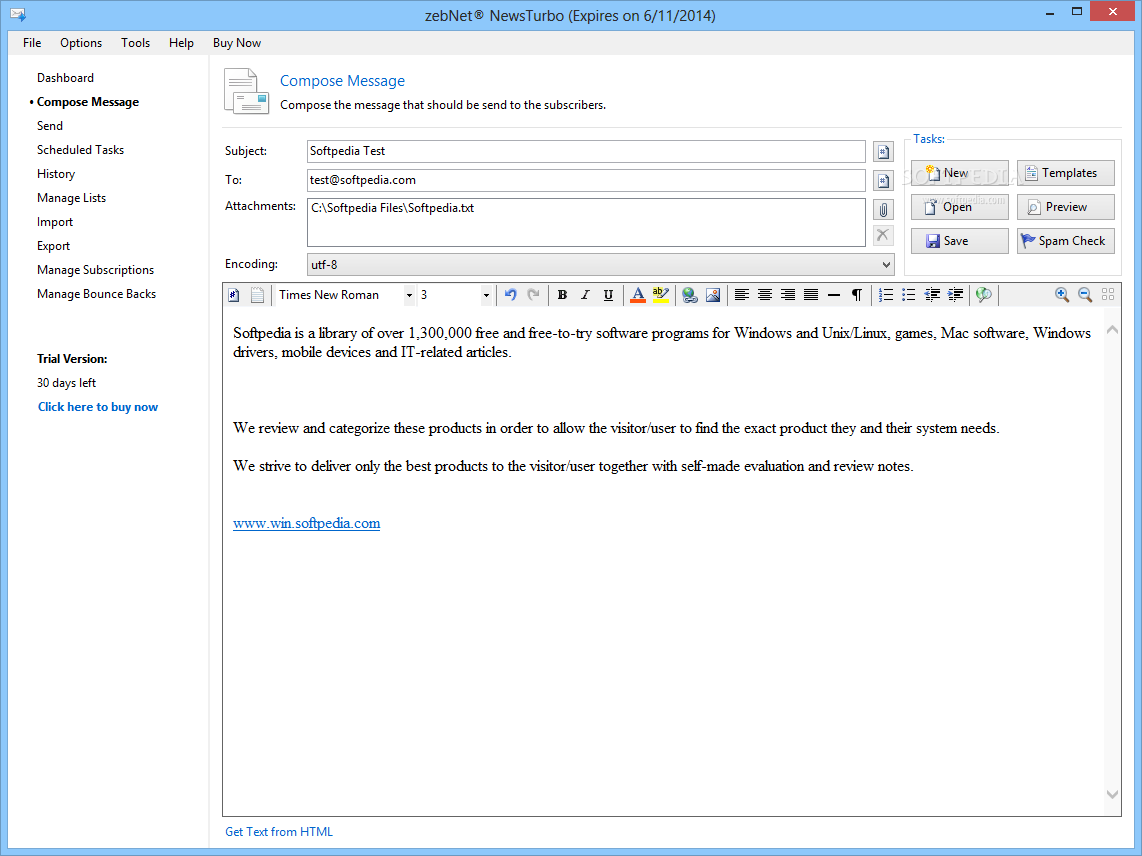
Task: Select Import in the sidebar
Action: (55, 222)
